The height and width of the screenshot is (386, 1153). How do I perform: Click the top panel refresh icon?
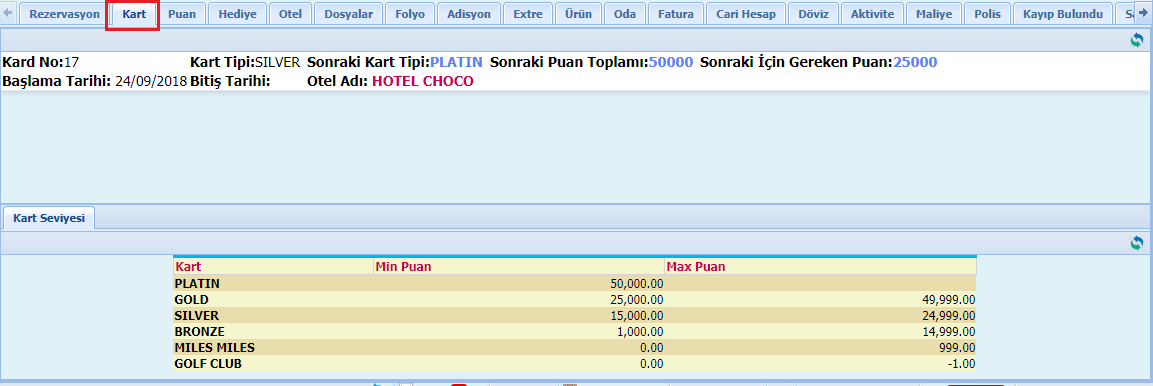pyautogui.click(x=1137, y=40)
